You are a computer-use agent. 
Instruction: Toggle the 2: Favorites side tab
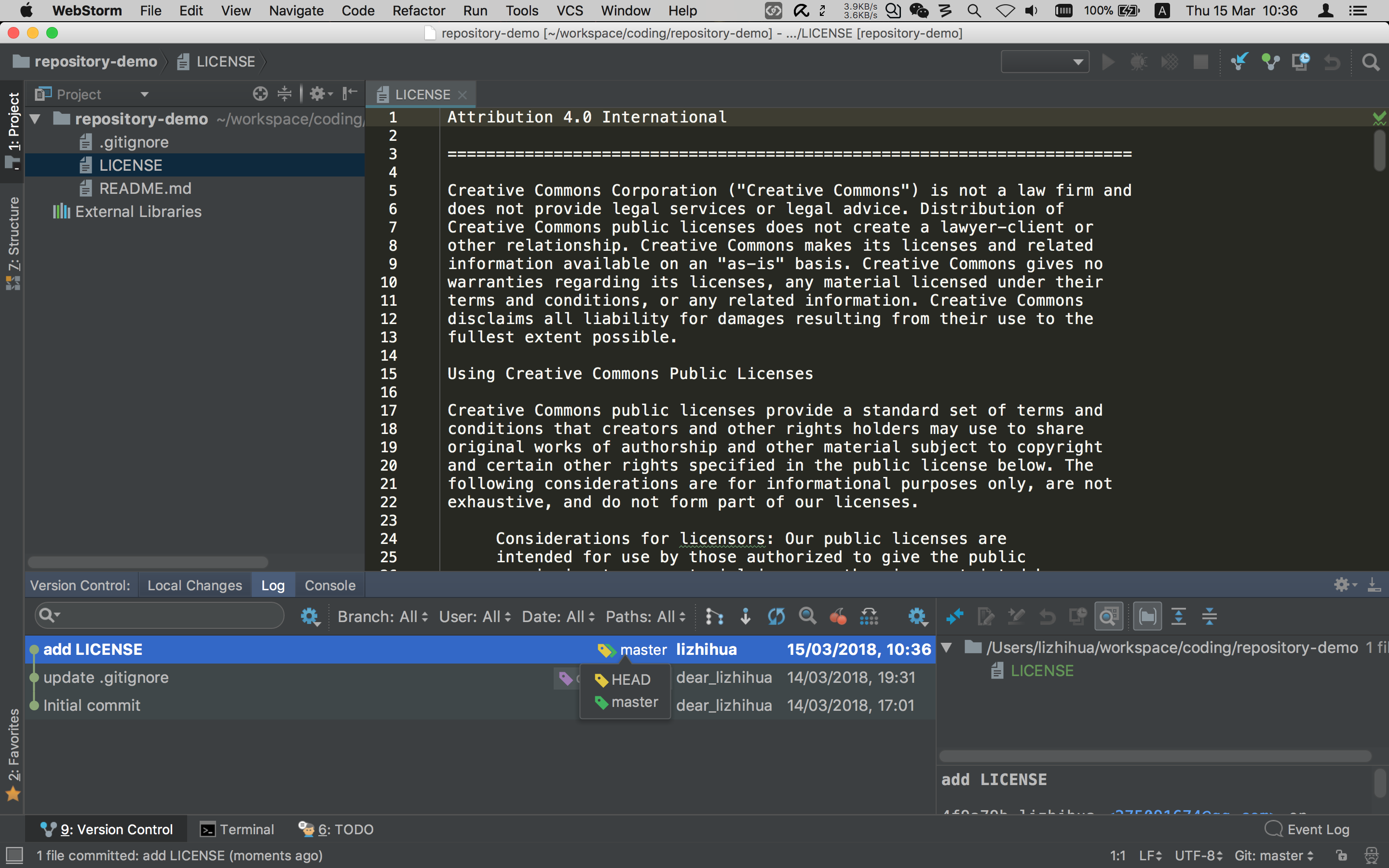coord(12,754)
